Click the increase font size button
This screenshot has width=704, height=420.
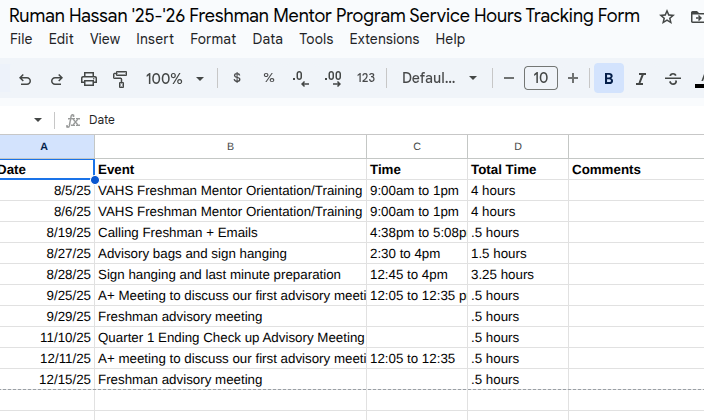click(x=573, y=79)
